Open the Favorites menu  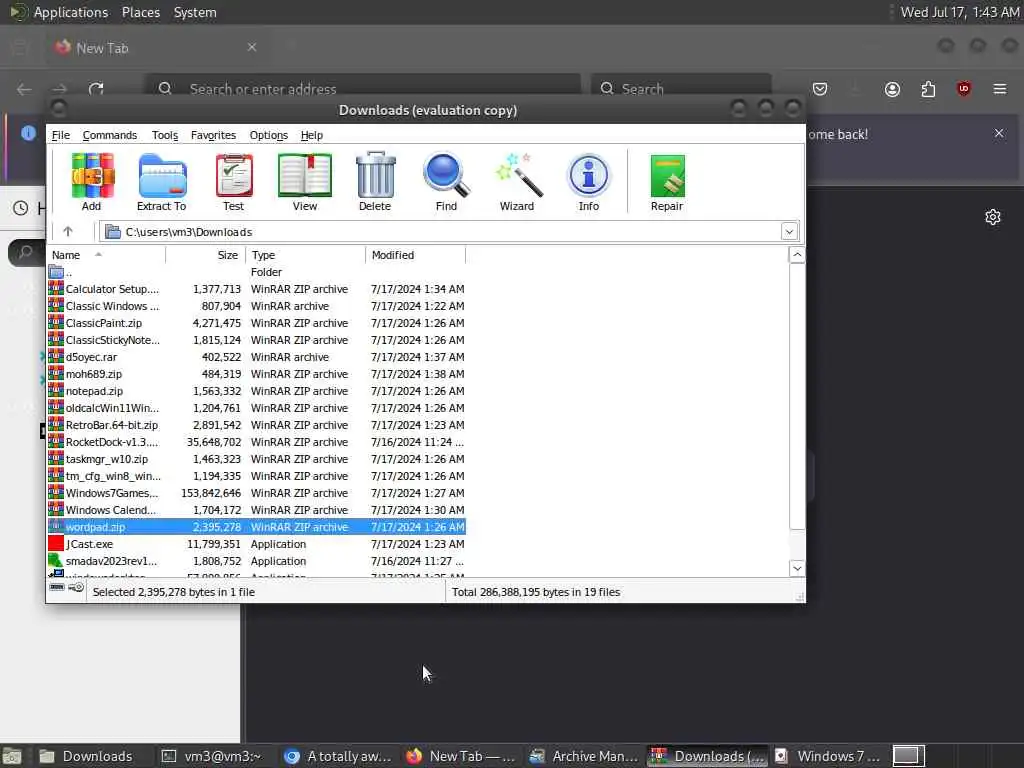pyautogui.click(x=213, y=135)
